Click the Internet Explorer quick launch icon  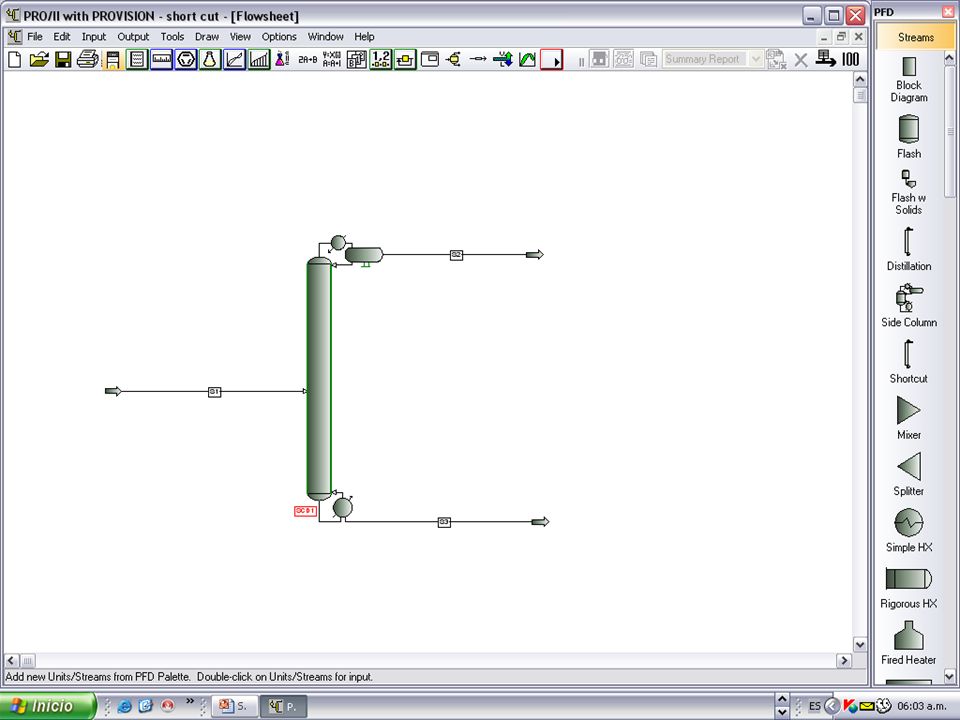pos(124,707)
